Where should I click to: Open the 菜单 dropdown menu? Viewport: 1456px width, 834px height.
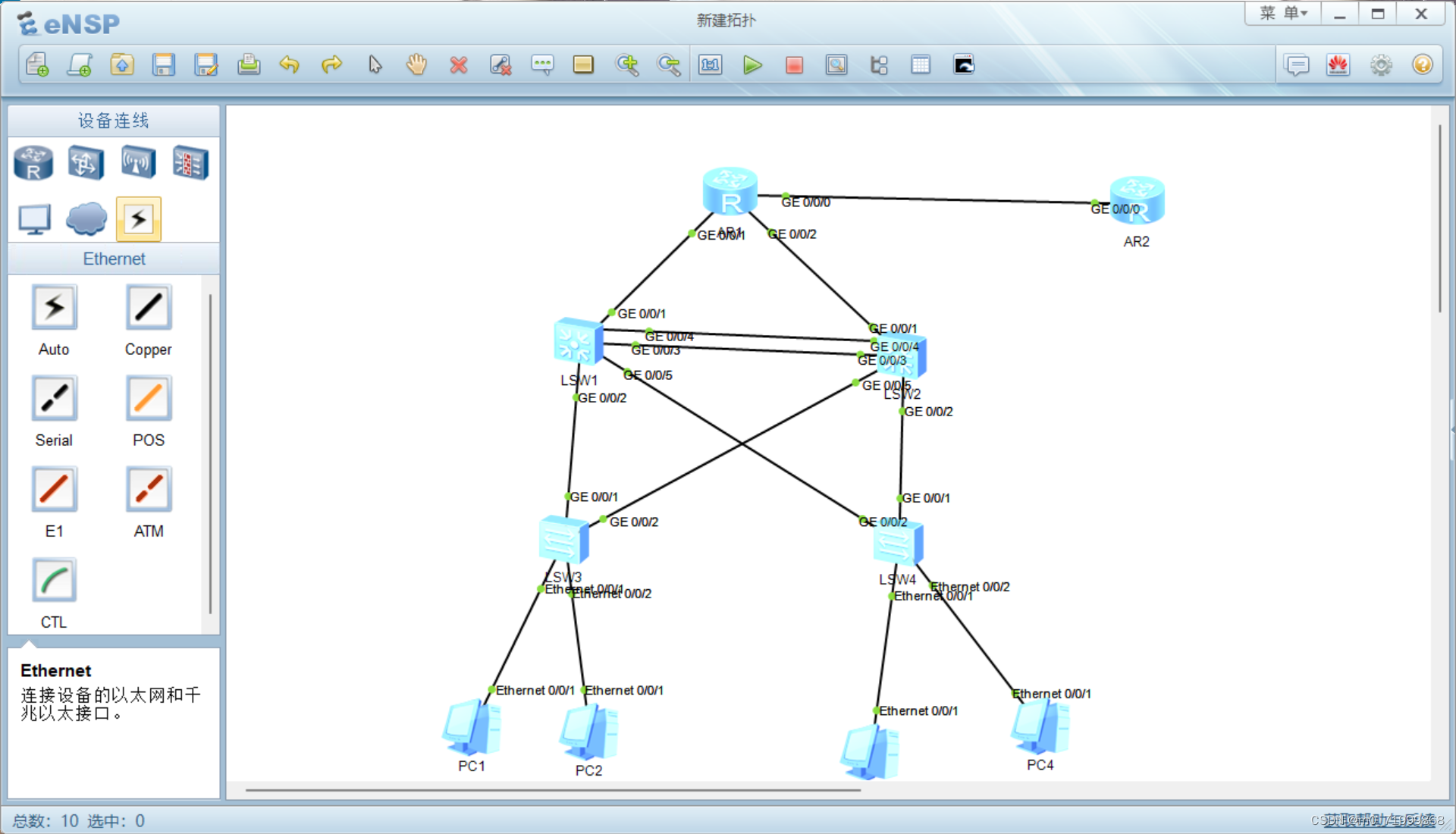pos(1283,14)
